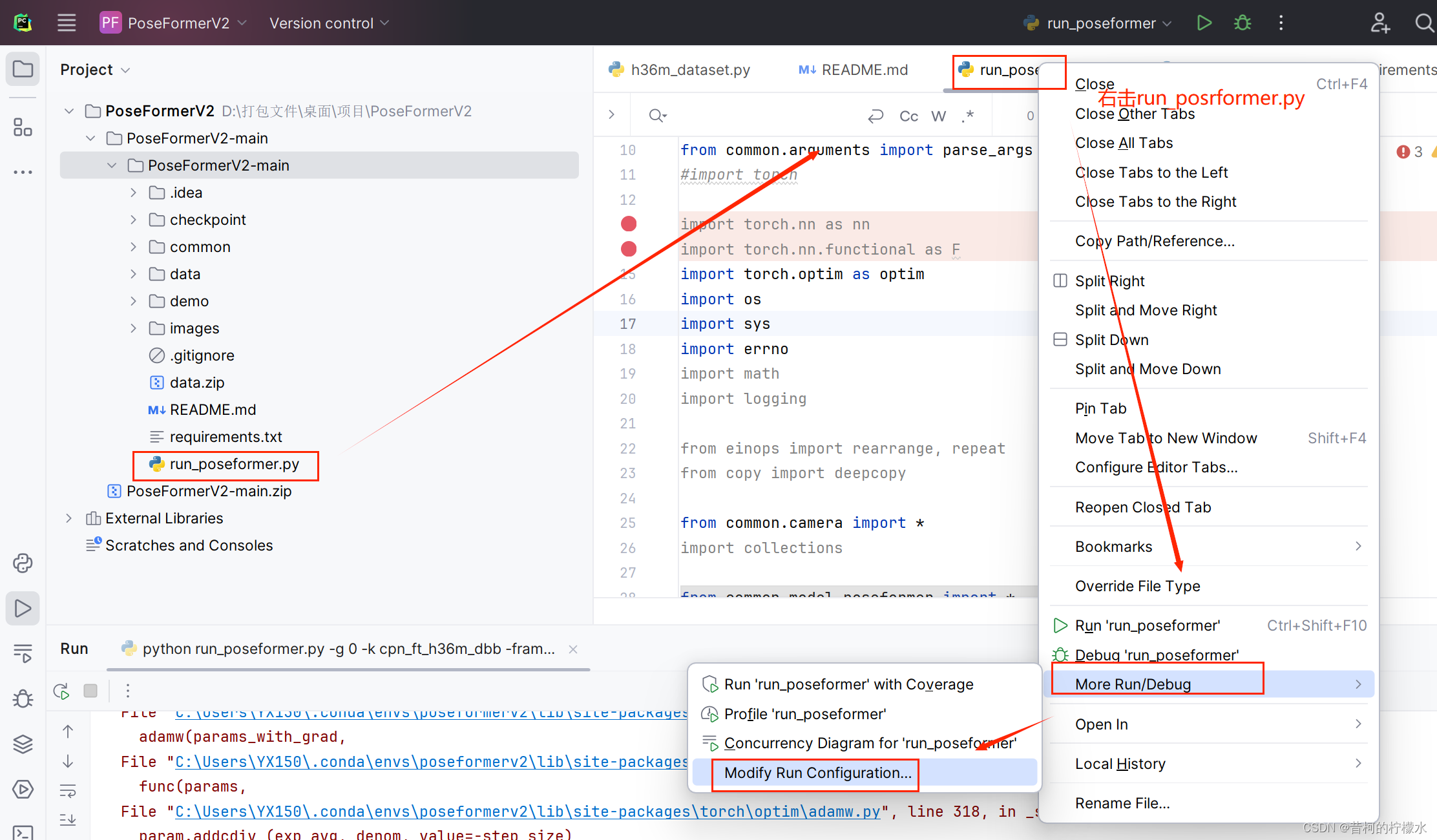Open Python Console from left sidebar

click(23, 563)
